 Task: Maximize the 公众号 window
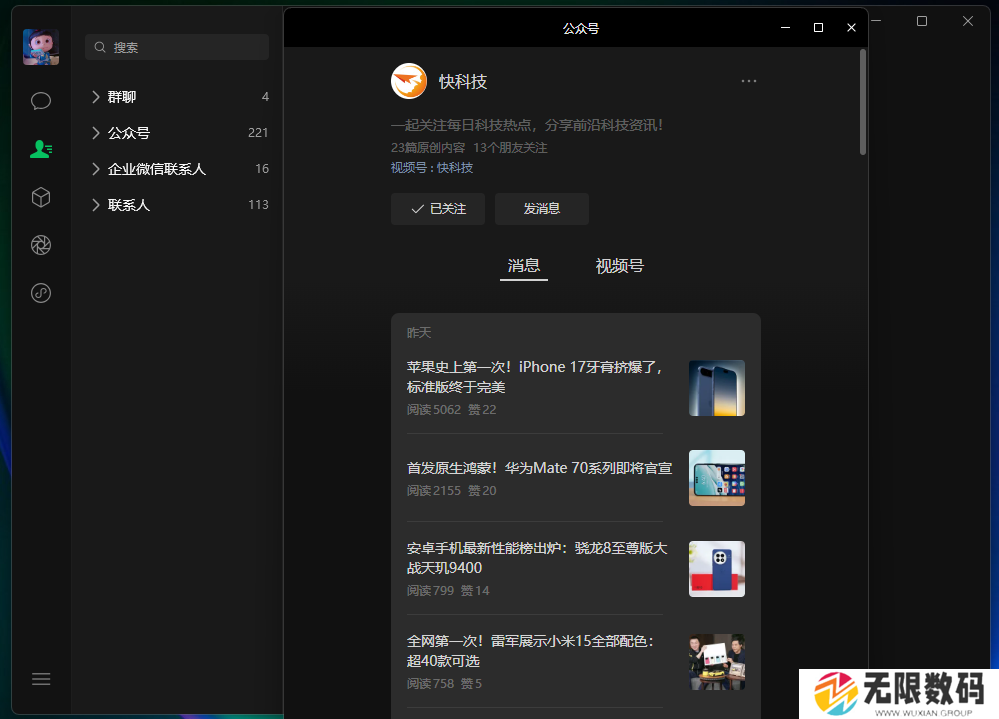tap(819, 27)
